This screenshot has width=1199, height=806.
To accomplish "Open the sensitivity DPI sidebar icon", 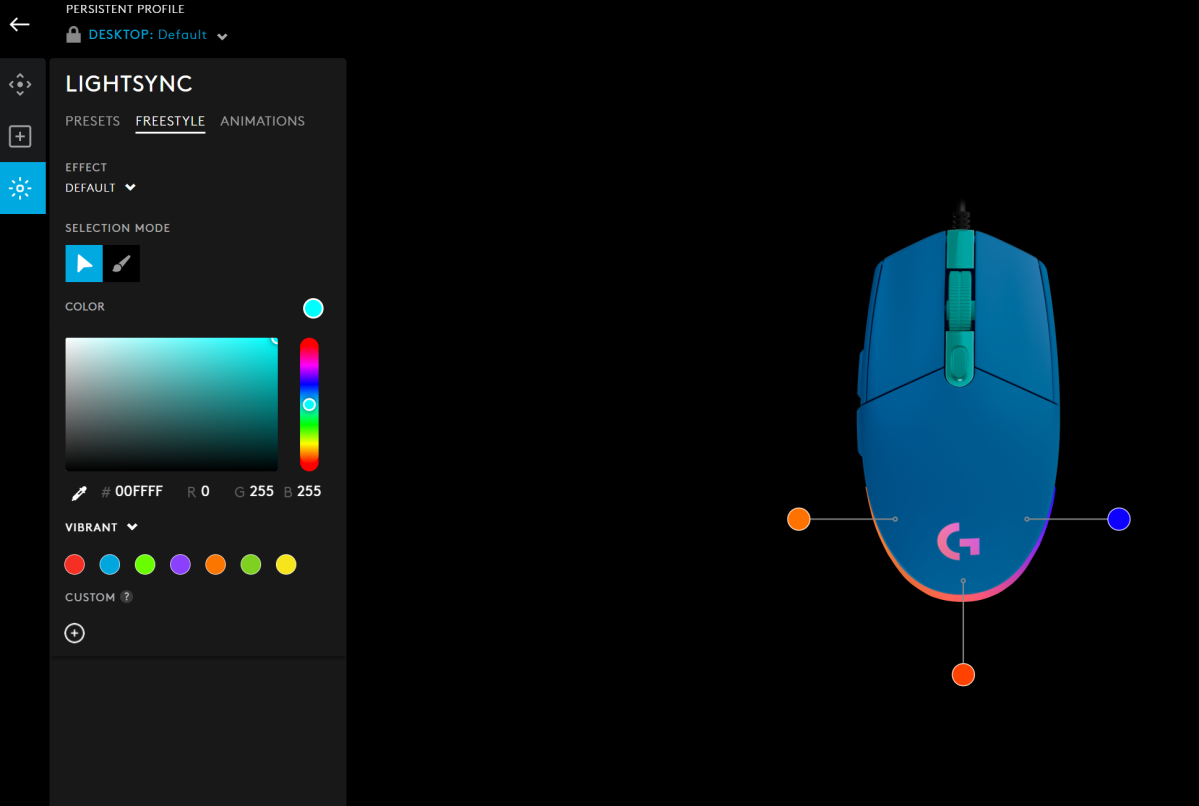I will click(21, 84).
